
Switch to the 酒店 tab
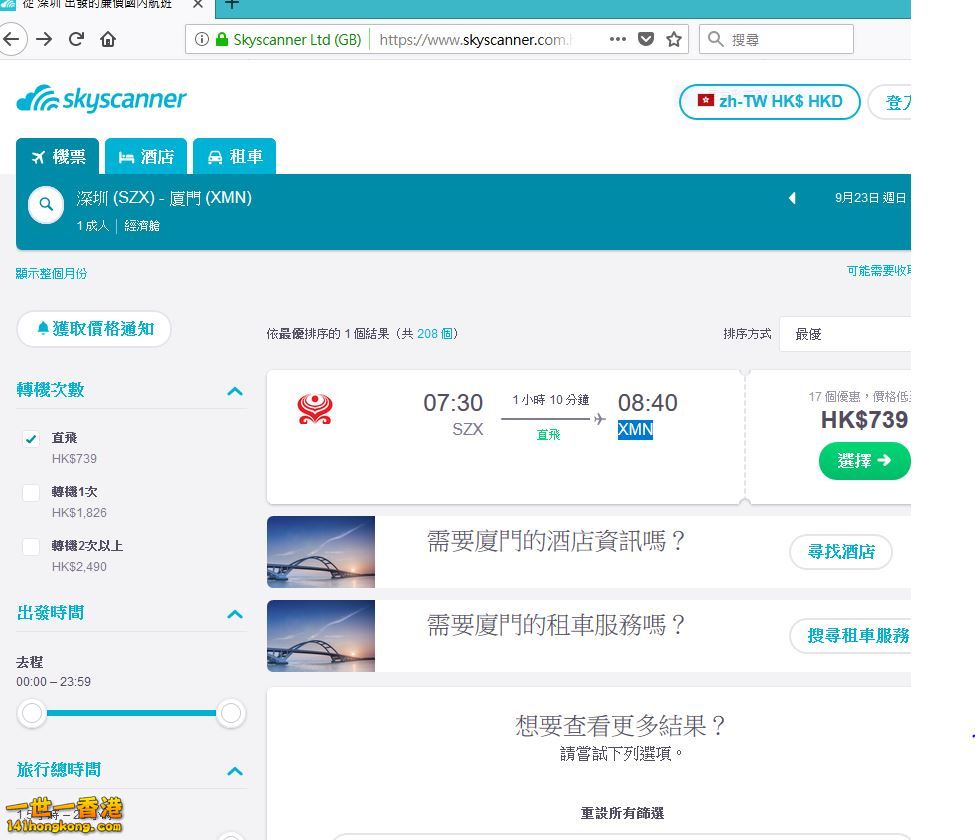pos(146,156)
